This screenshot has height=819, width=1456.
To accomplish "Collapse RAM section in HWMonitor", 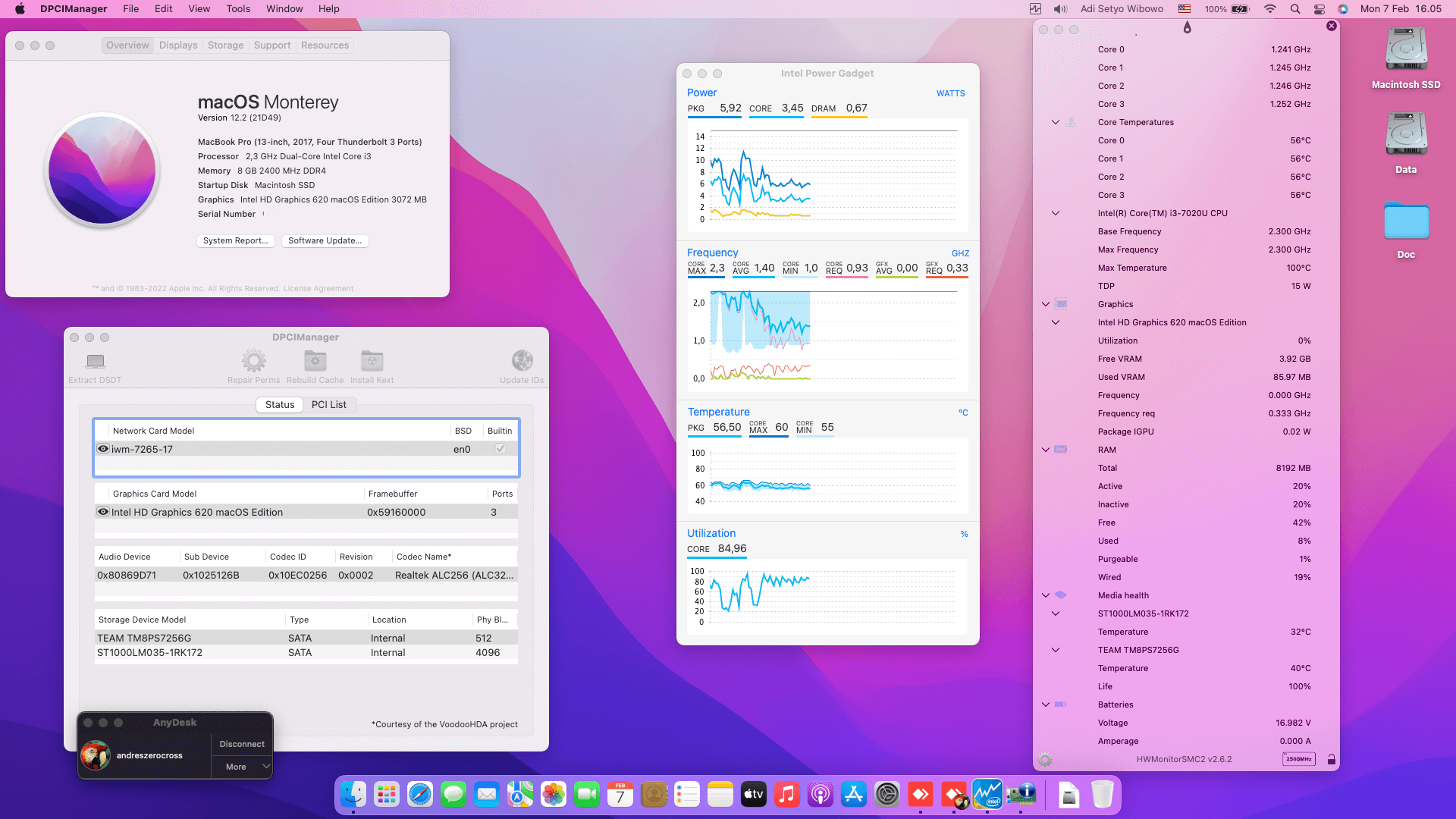I will [x=1046, y=450].
